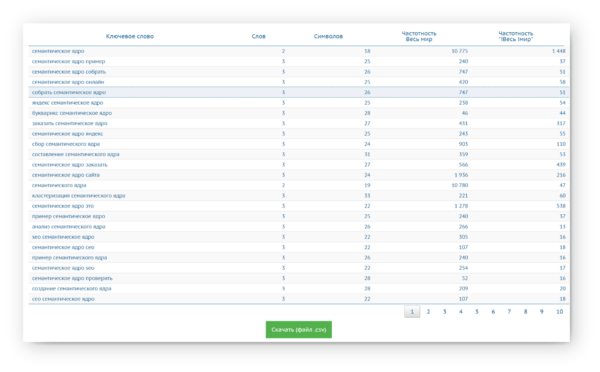Click character count 31 in составление row
This screenshot has height=372, width=600.
(x=367, y=154)
